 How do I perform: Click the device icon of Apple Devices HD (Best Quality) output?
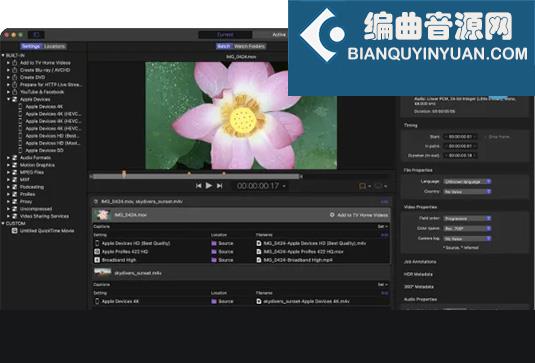(97, 243)
